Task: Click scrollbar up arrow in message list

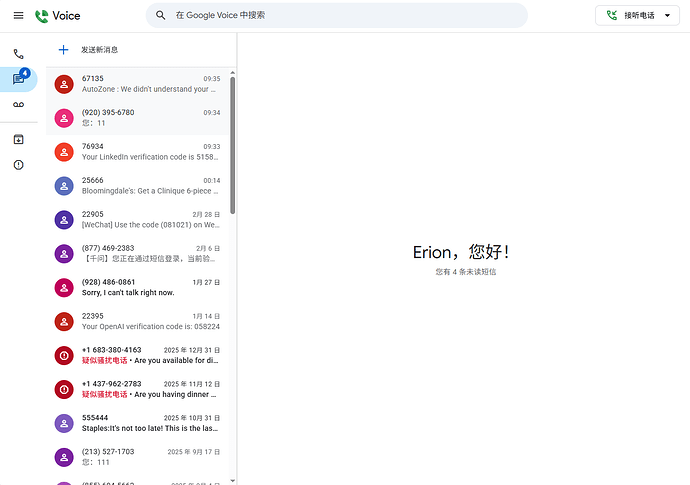Action: 232,73
